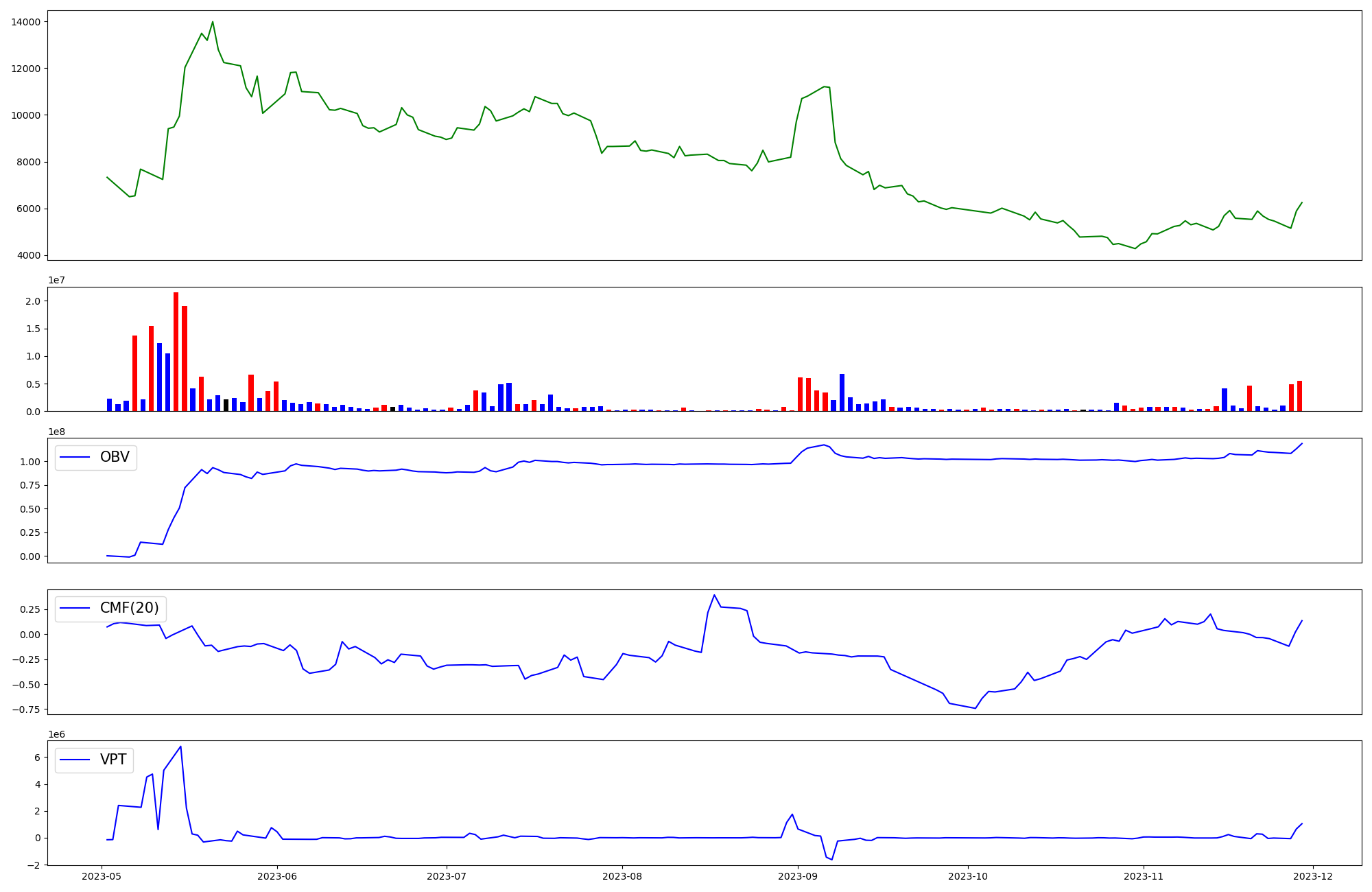Viewport: 1372px width, 892px height.
Task: Click the tallest blue volume bar in September
Action: [842, 392]
